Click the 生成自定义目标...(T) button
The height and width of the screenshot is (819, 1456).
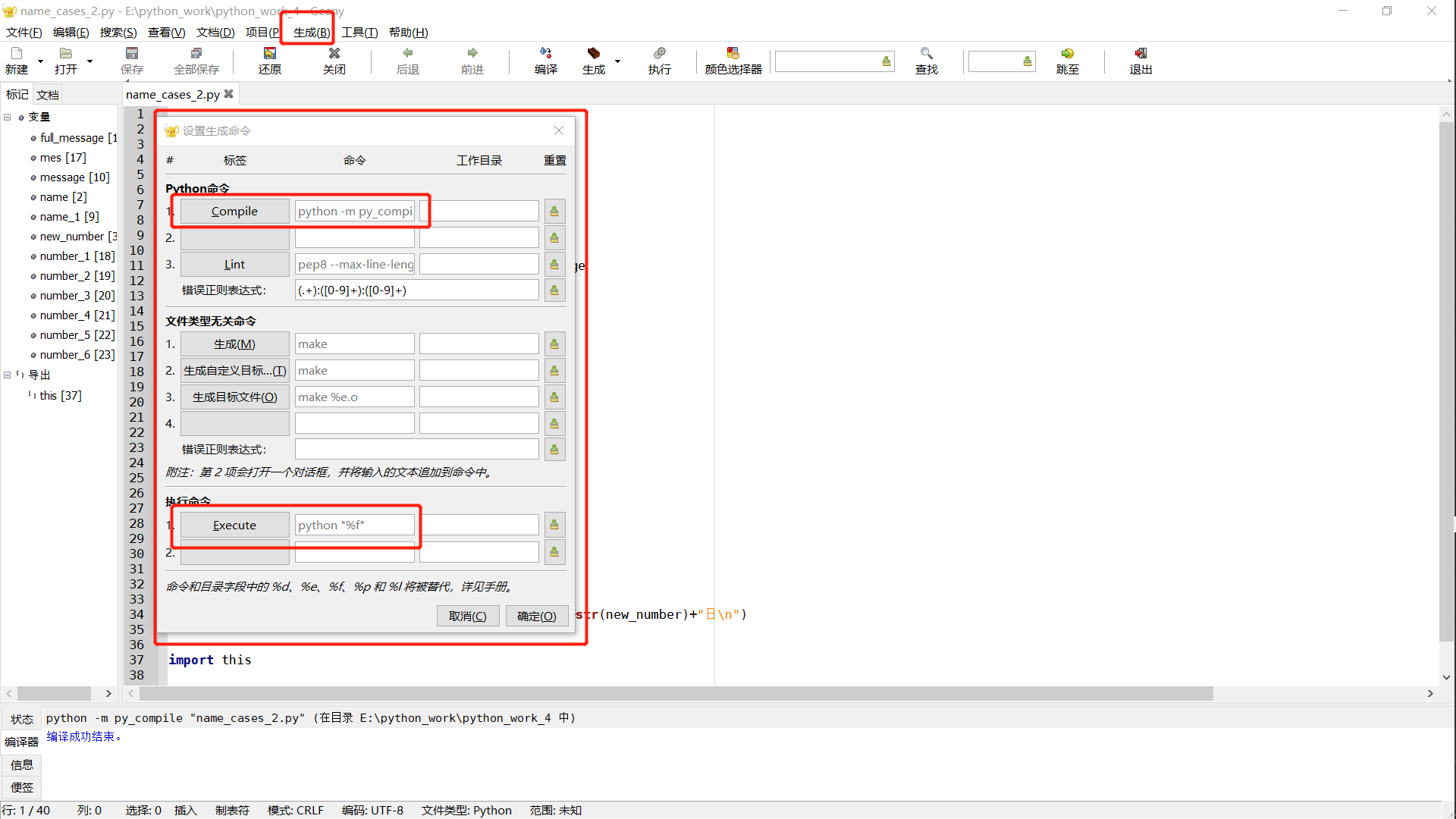pos(234,371)
